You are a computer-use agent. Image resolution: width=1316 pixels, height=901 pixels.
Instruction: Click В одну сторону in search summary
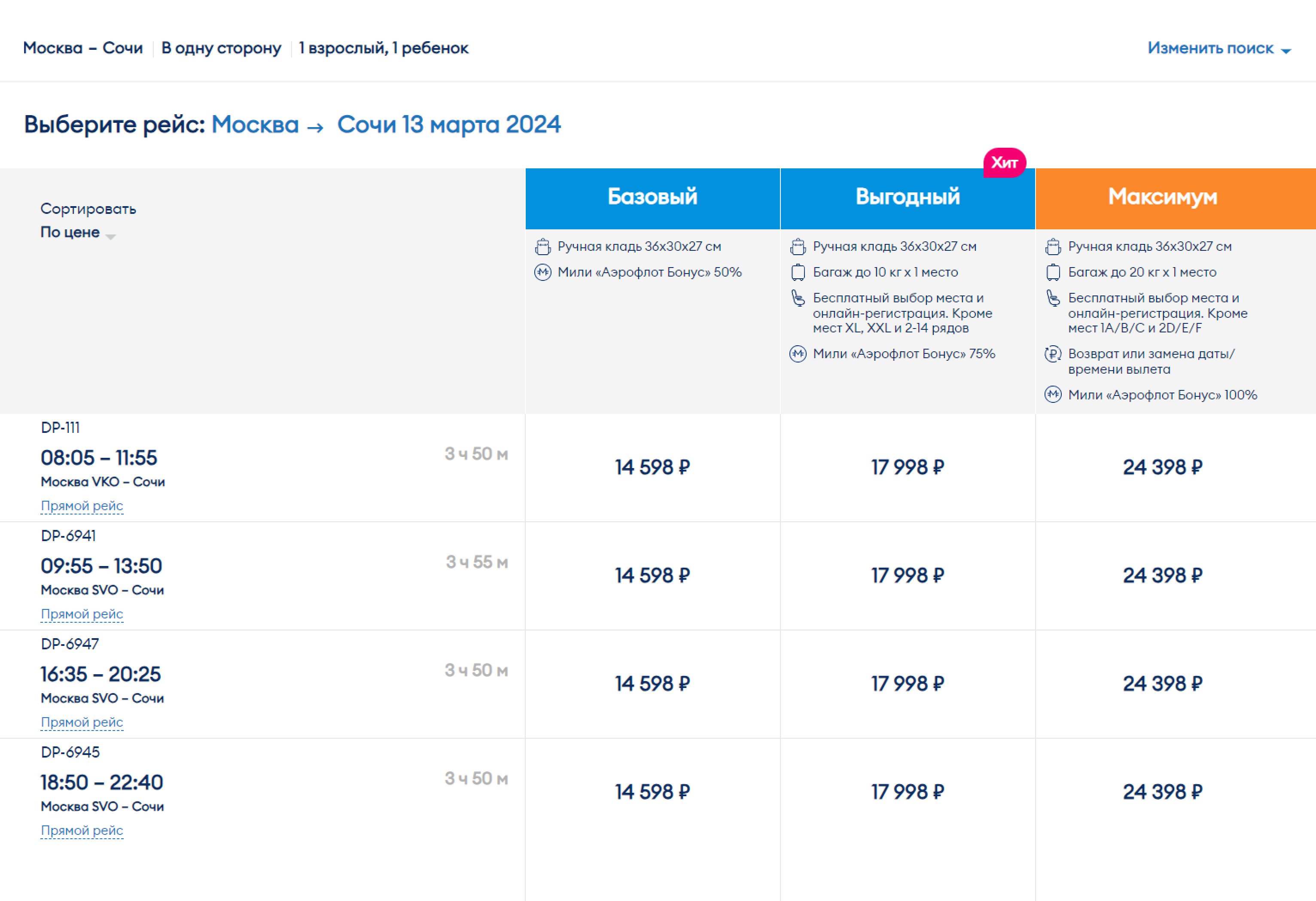coord(221,48)
